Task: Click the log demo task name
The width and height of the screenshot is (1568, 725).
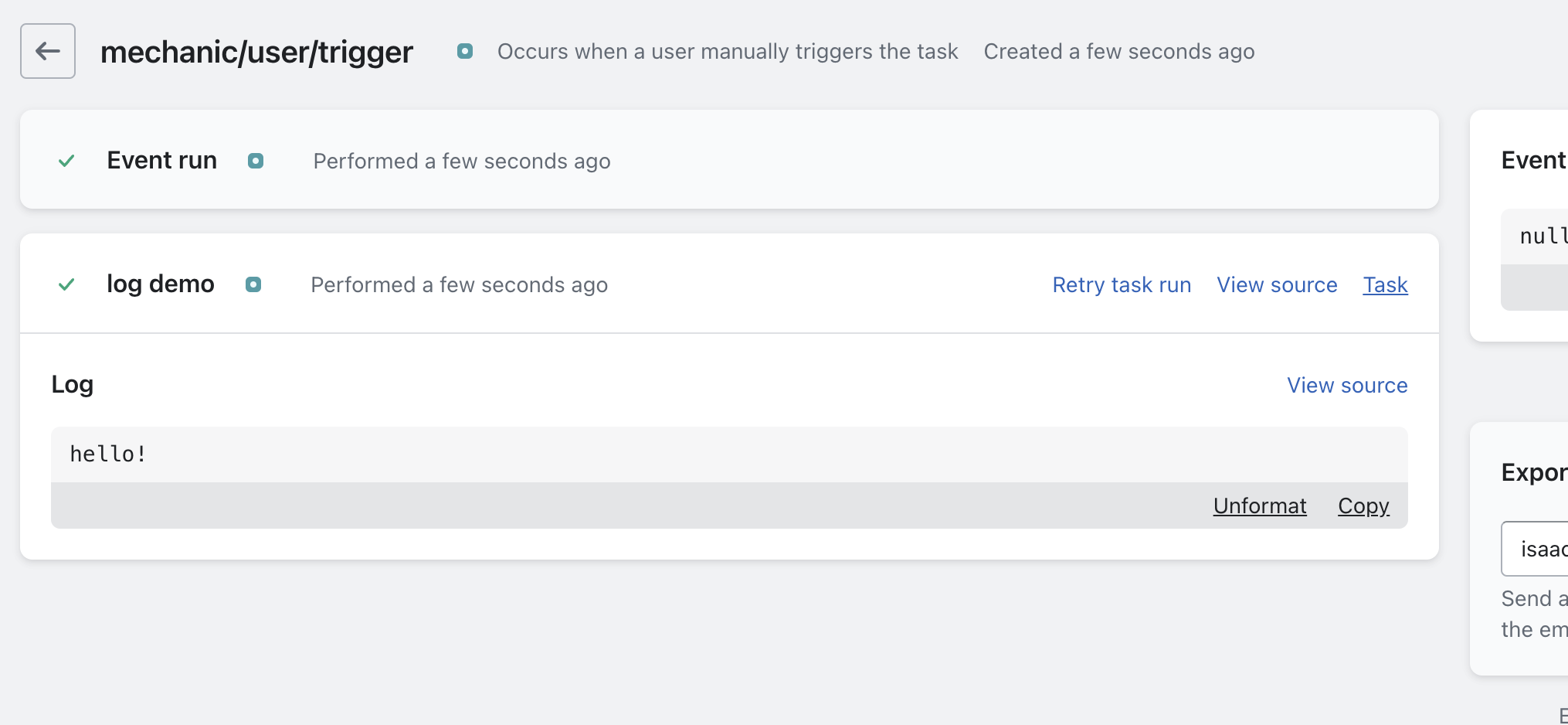Action: tap(160, 284)
